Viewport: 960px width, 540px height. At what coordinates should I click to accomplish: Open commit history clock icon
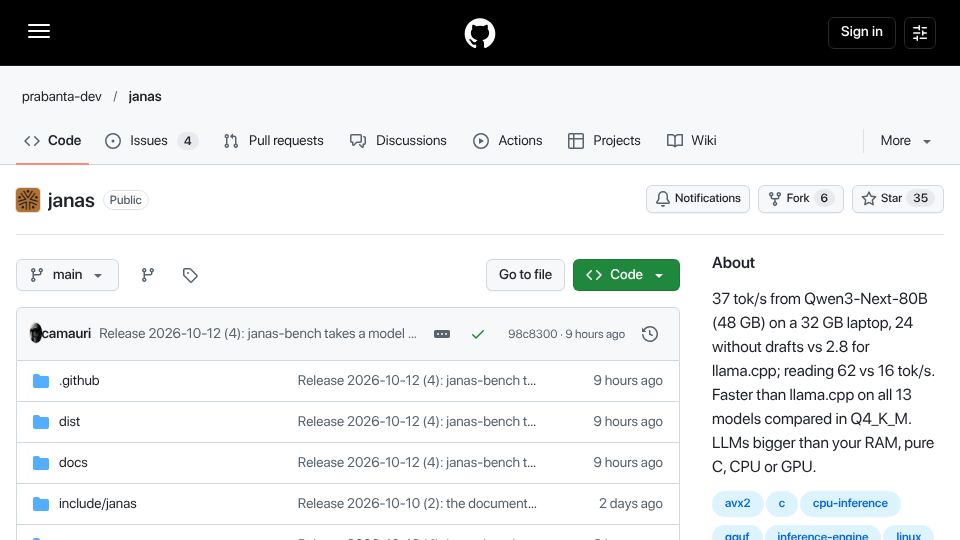click(650, 334)
